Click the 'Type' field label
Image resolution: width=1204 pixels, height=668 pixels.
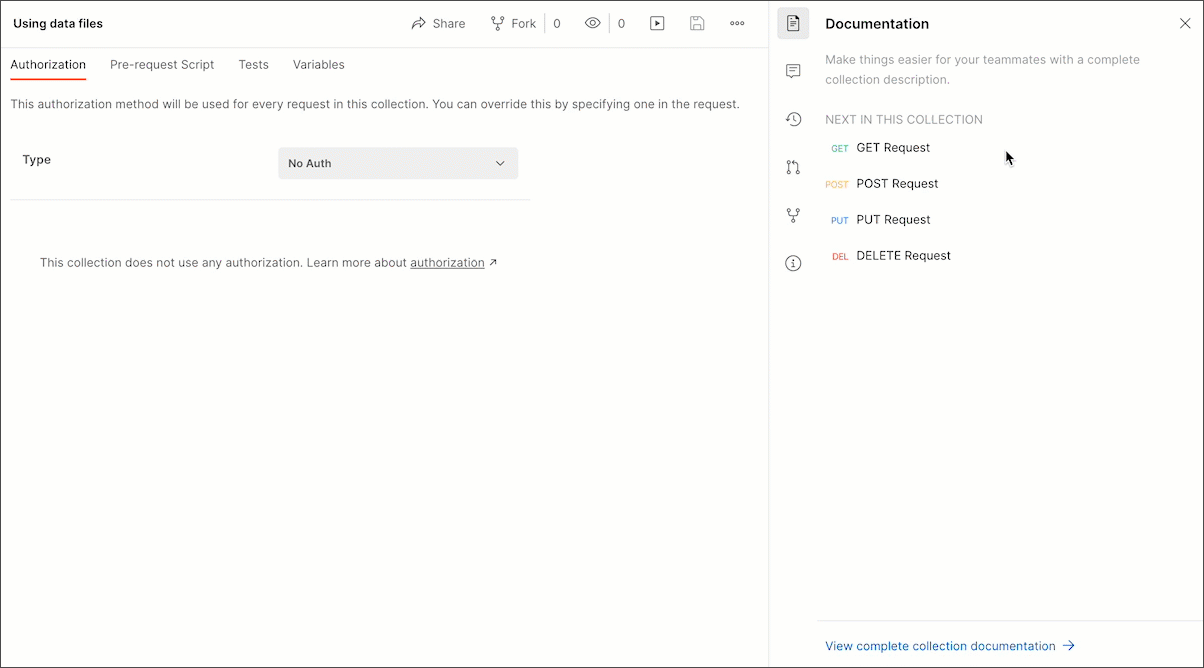click(x=37, y=159)
